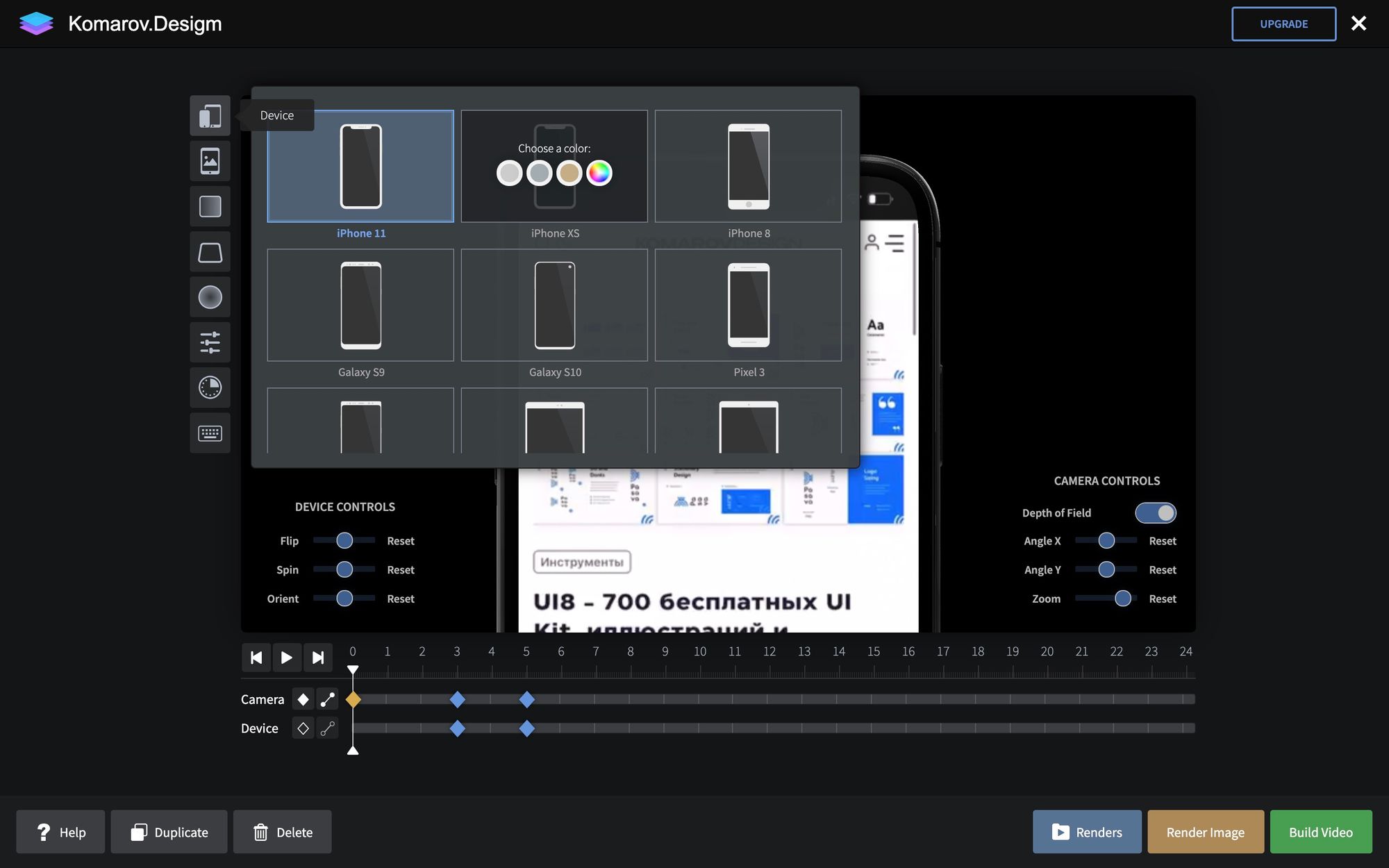Click Render Image
The width and height of the screenshot is (1389, 868).
(x=1206, y=832)
